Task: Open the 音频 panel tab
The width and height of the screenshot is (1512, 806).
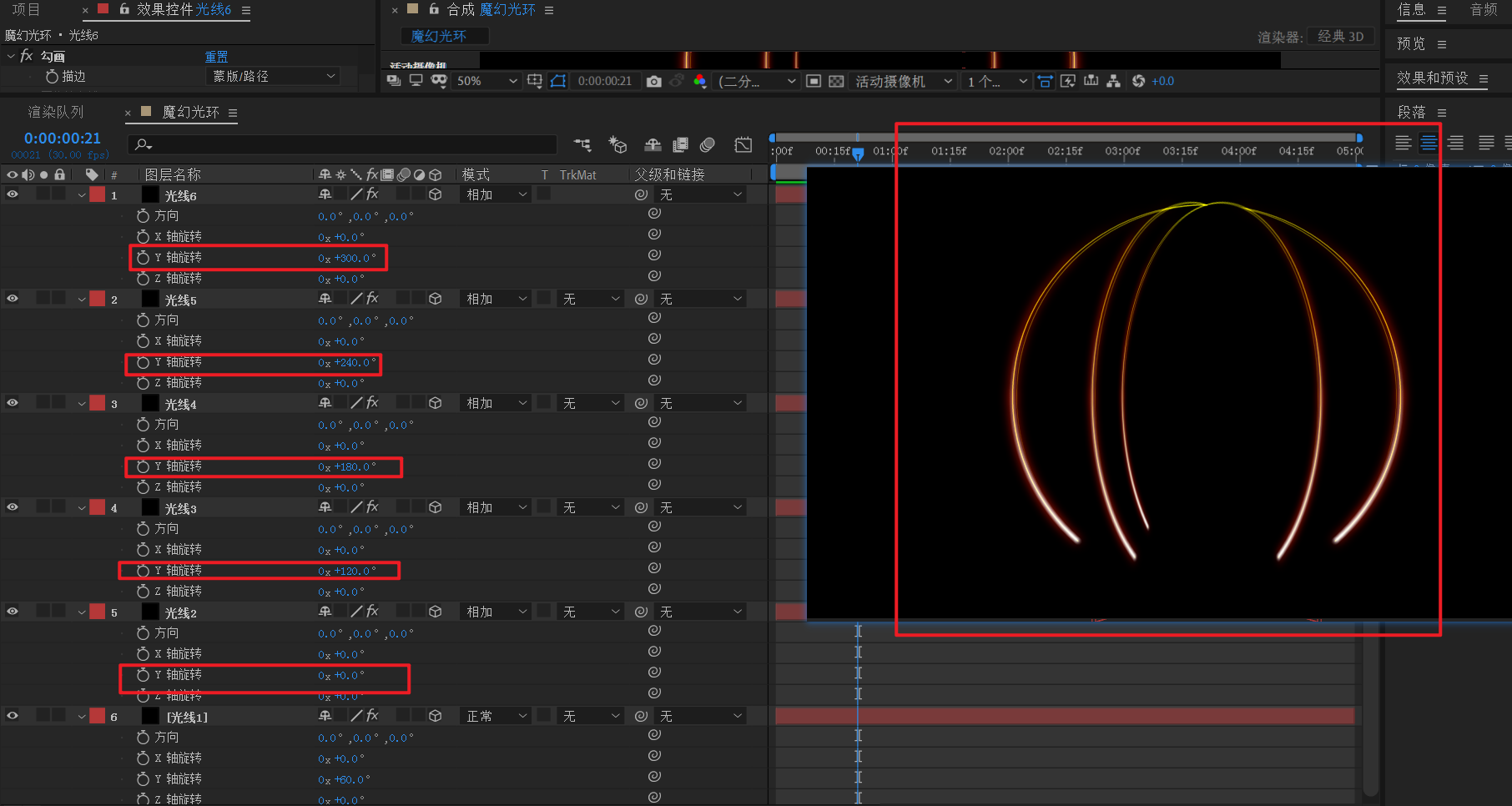Action: 1484,9
